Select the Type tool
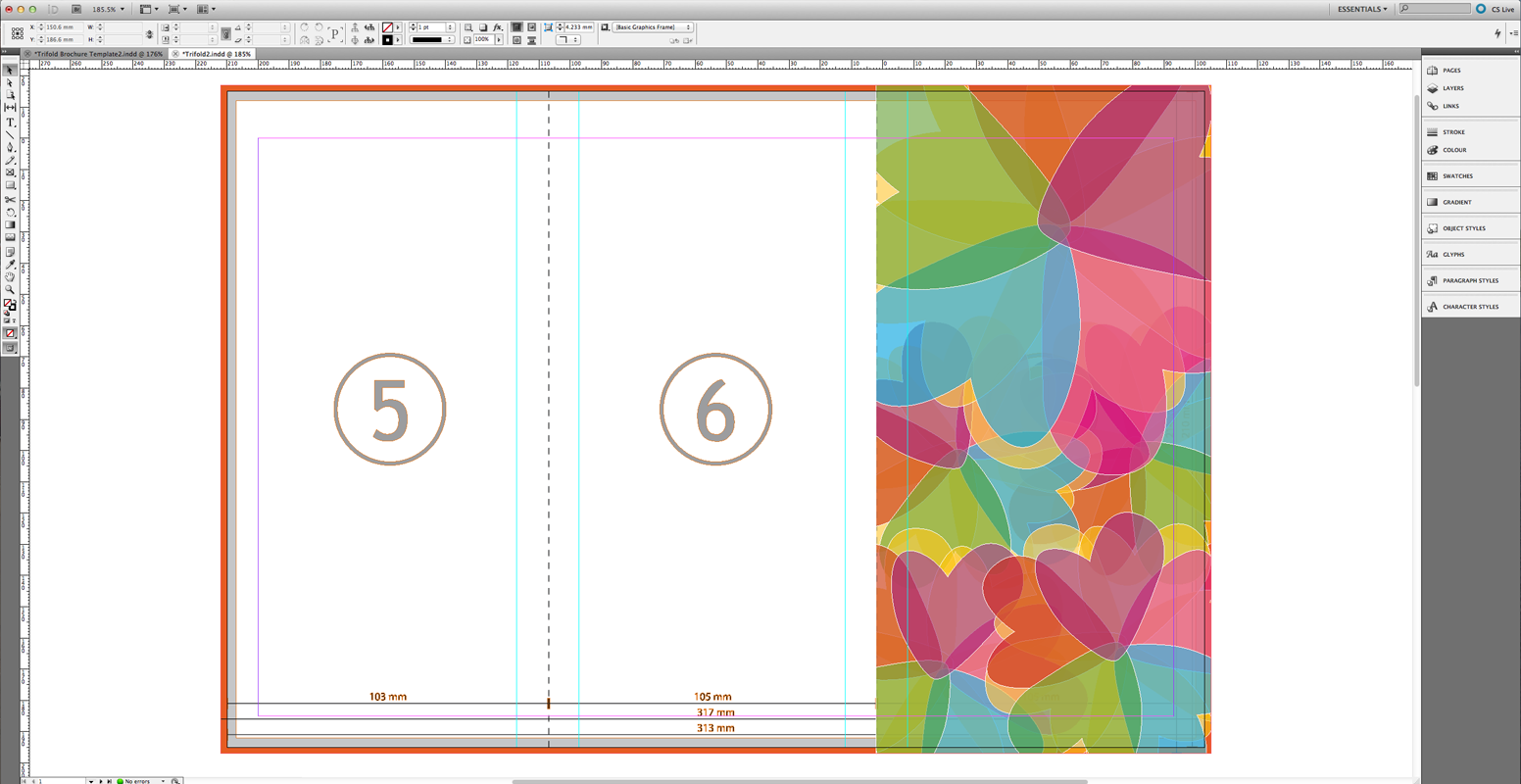The width and height of the screenshot is (1521, 784). 10,122
